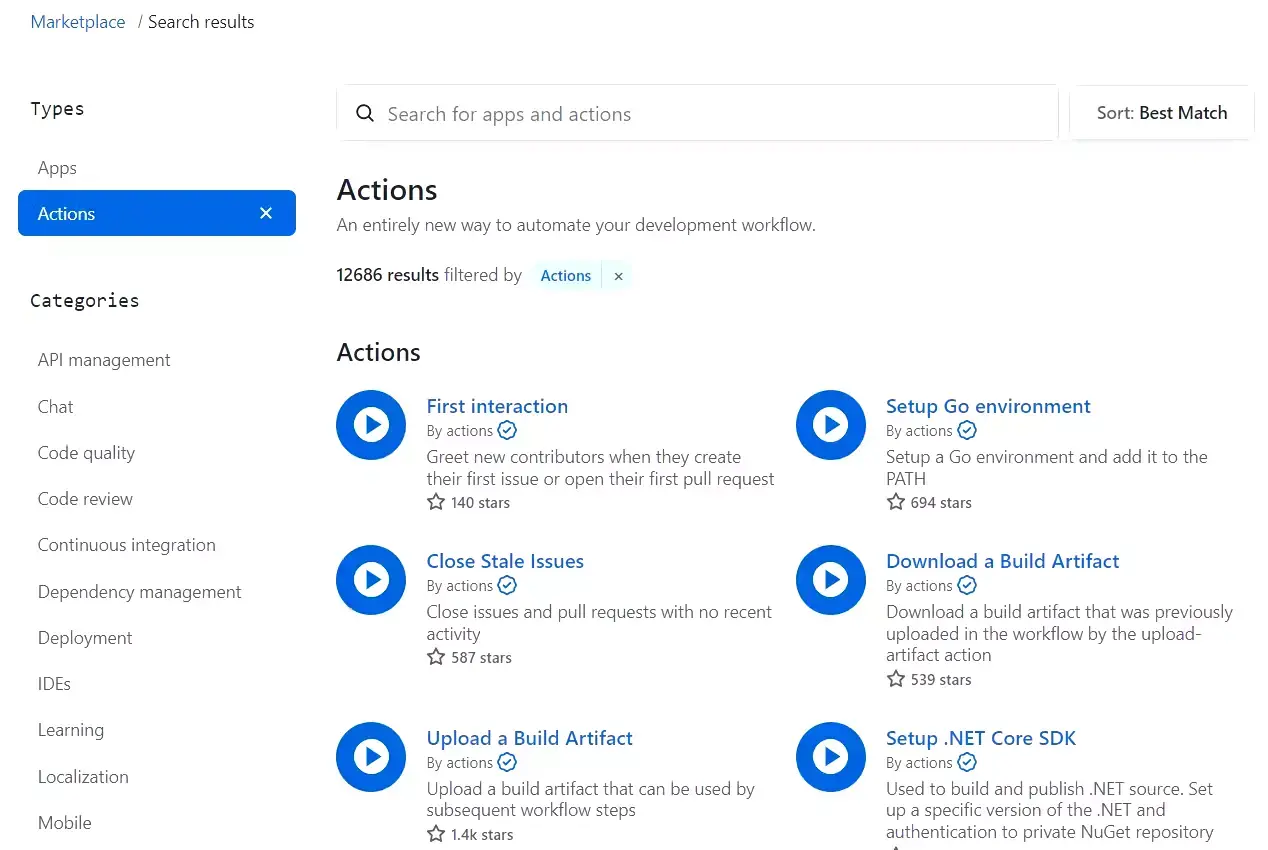
Task: Click the star icon next to 1.4k stars
Action: click(435, 833)
